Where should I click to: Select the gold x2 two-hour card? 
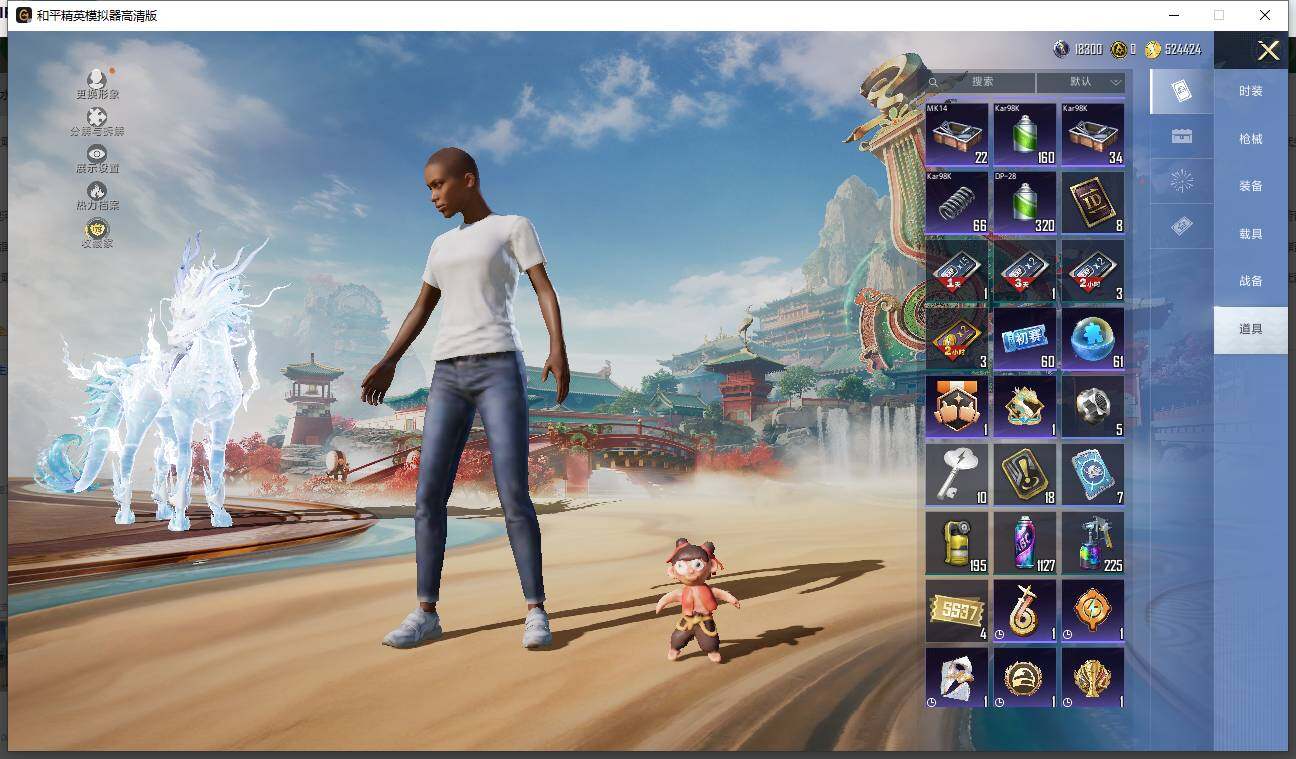coord(957,338)
